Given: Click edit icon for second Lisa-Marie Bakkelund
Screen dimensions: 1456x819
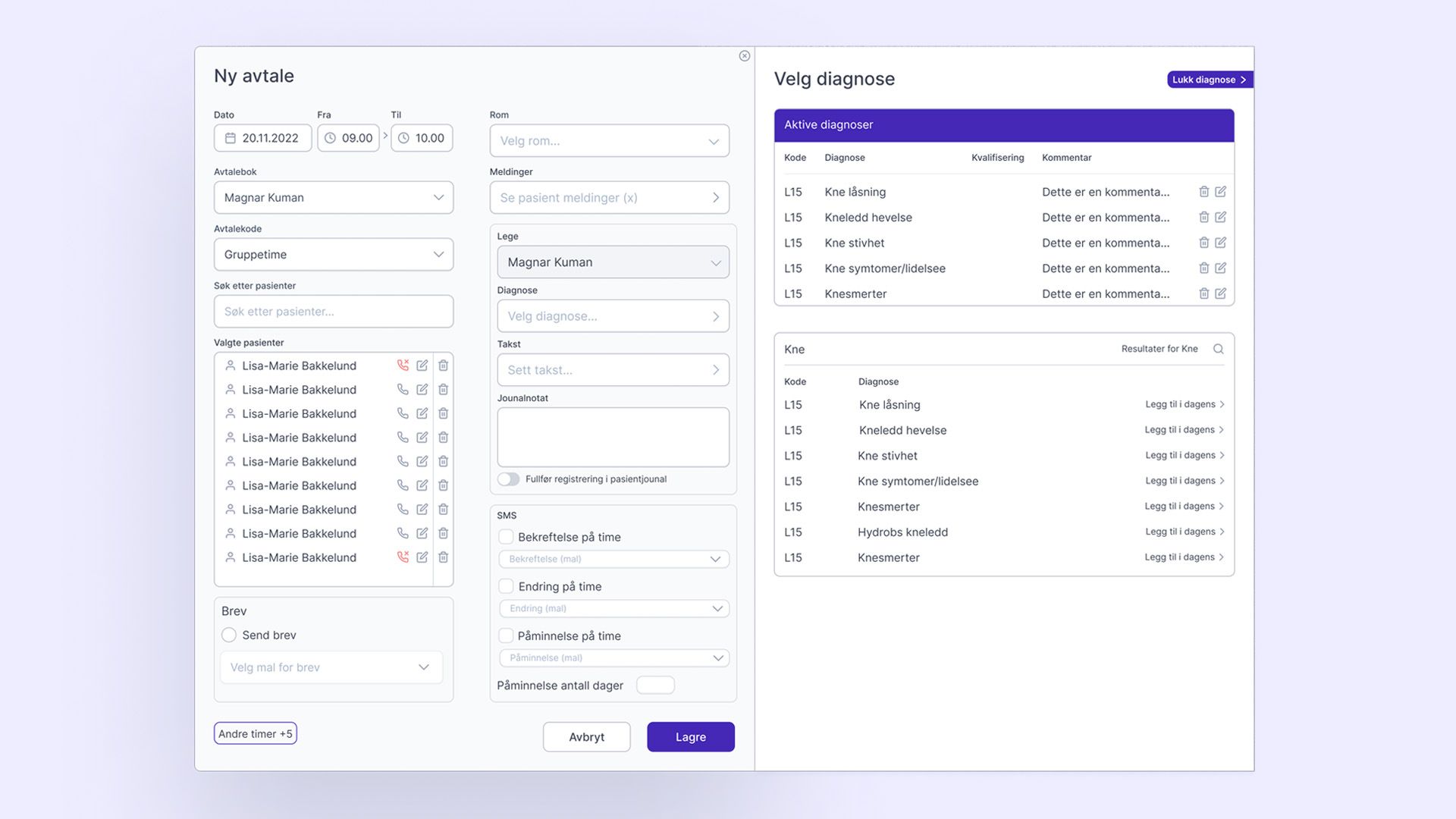Looking at the screenshot, I should point(422,390).
